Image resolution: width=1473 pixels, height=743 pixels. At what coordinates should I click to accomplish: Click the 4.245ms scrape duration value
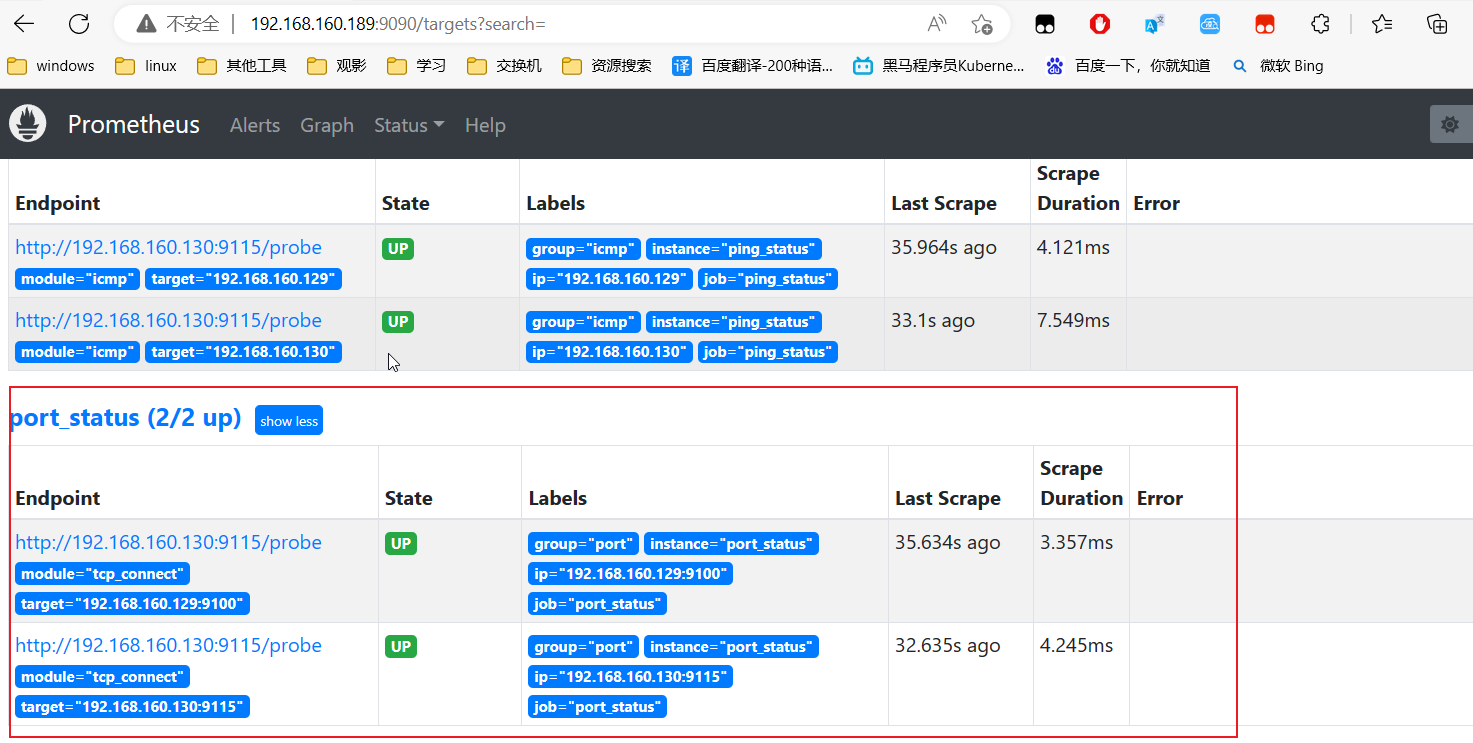pyautogui.click(x=1076, y=645)
